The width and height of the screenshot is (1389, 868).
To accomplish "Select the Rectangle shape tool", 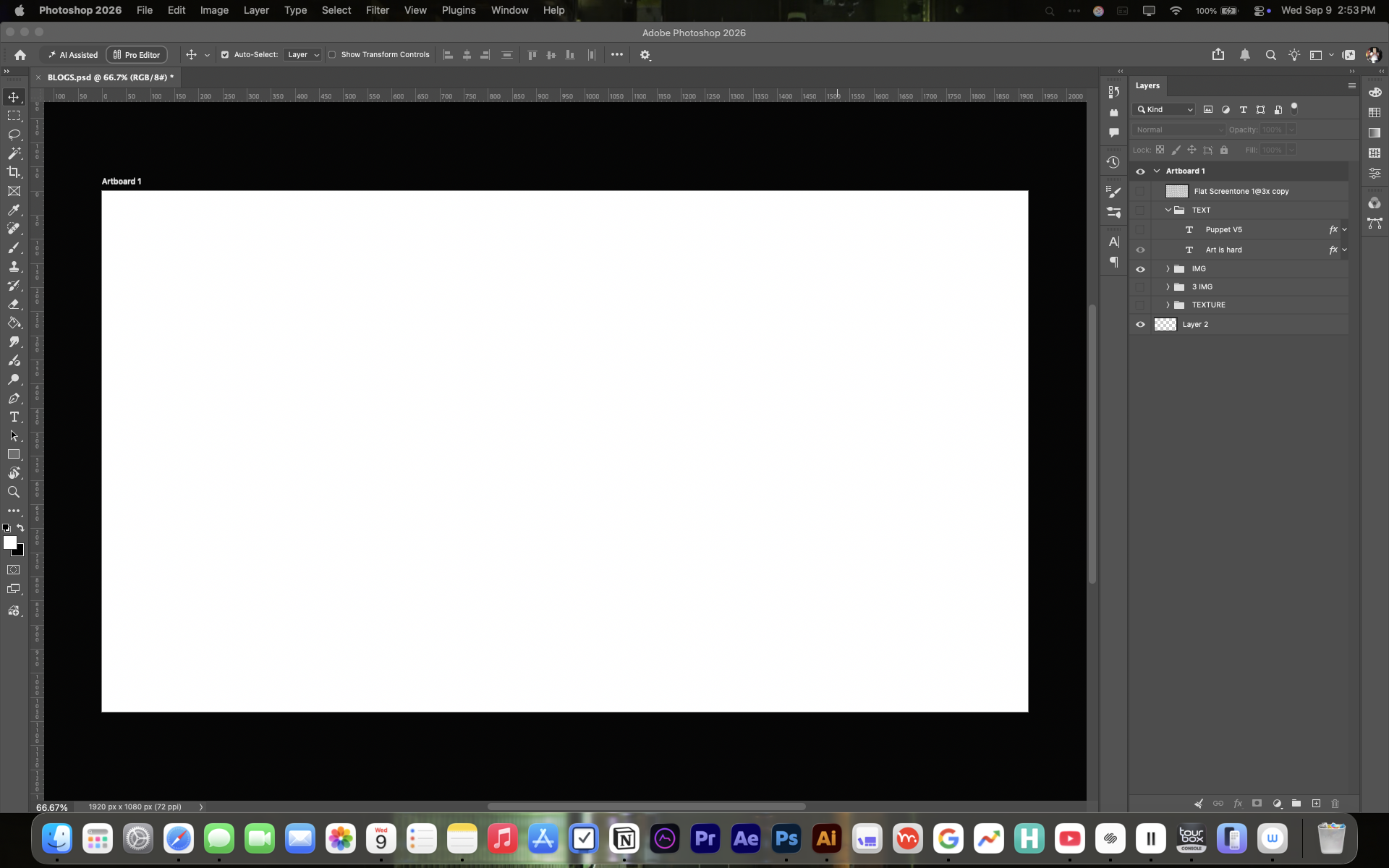I will click(x=14, y=454).
